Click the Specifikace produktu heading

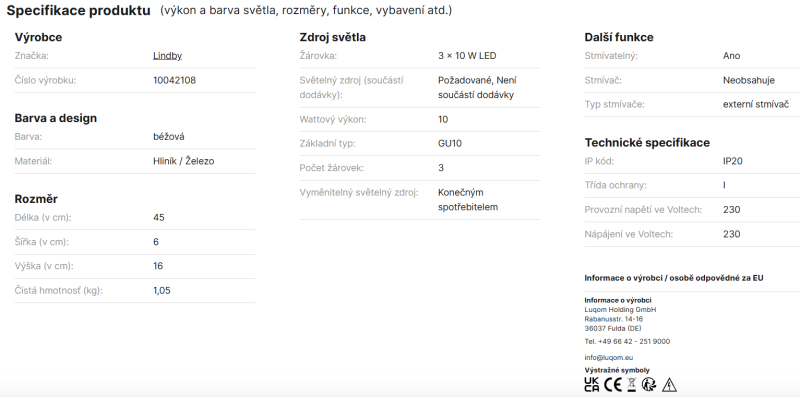tap(79, 10)
